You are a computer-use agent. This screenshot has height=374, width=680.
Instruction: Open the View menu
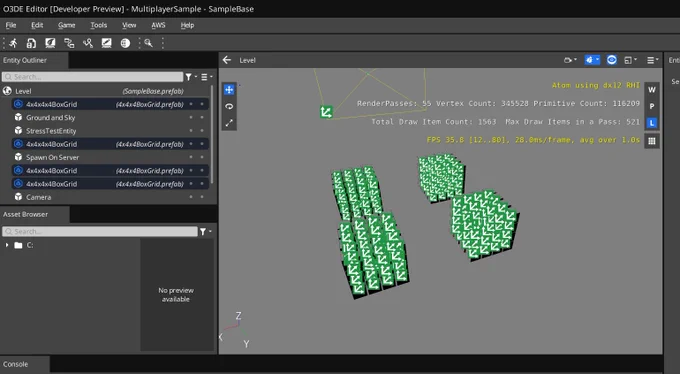pyautogui.click(x=129, y=25)
